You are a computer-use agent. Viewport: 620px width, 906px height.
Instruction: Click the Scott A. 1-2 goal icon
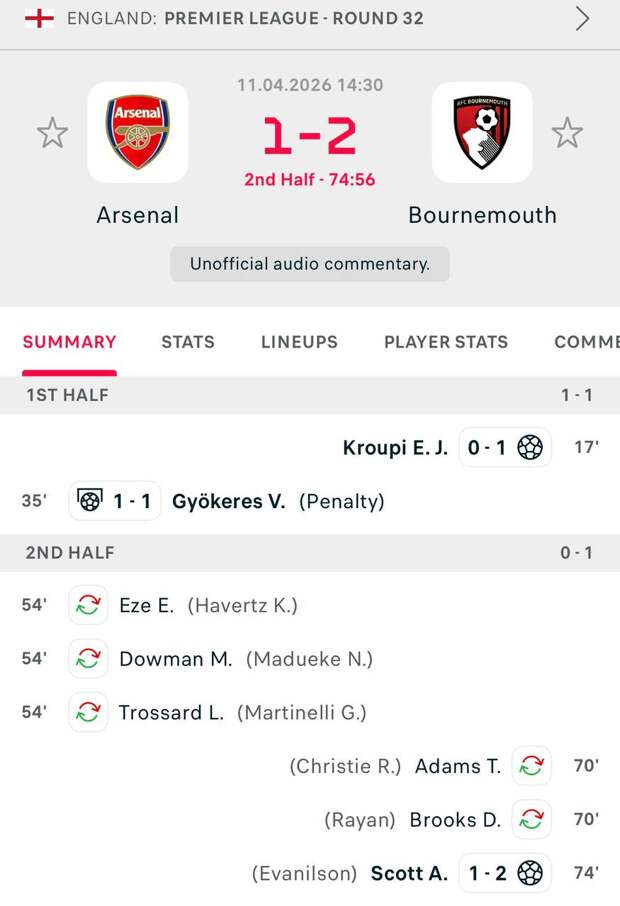(x=530, y=873)
